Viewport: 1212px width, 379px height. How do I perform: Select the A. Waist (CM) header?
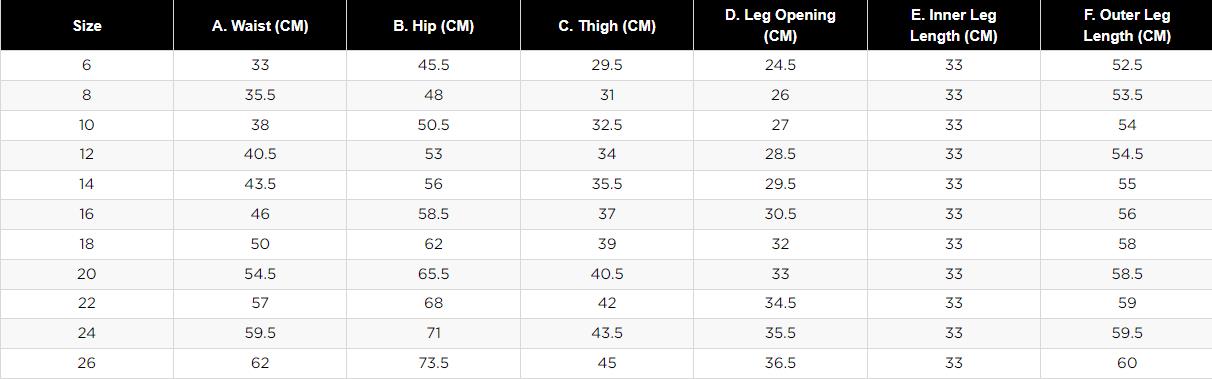click(260, 26)
